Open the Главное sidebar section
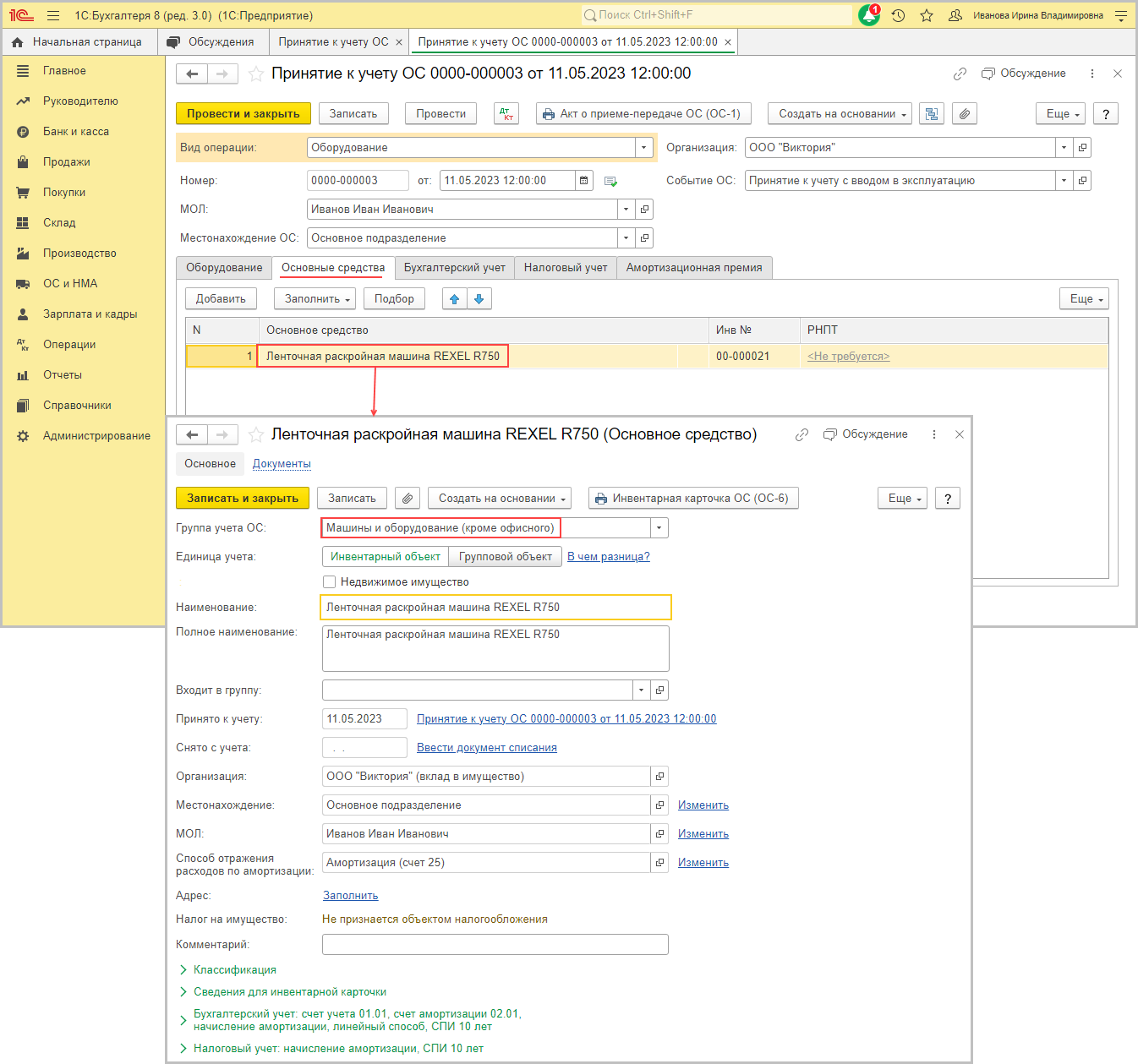 click(64, 71)
